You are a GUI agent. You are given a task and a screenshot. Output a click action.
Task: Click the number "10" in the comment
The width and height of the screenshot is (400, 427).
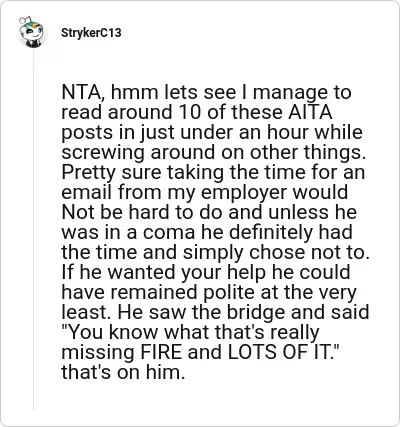click(190, 112)
